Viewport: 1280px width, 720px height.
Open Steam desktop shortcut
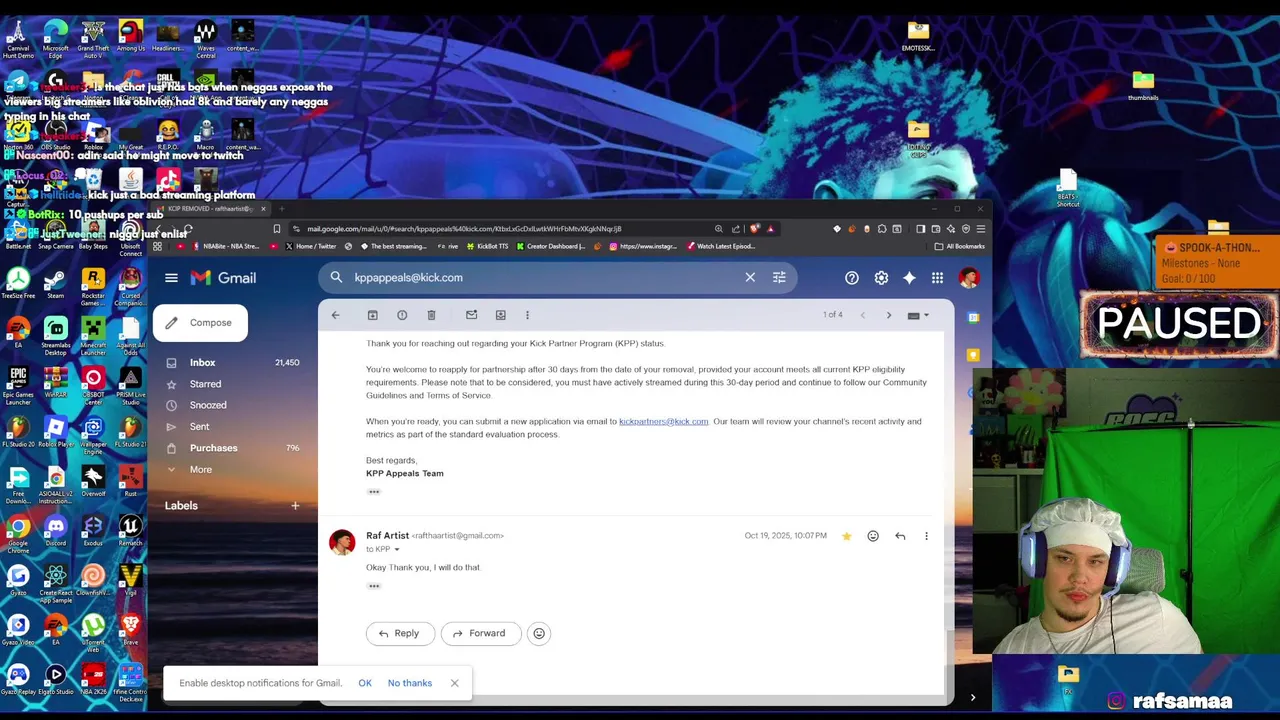click(55, 282)
